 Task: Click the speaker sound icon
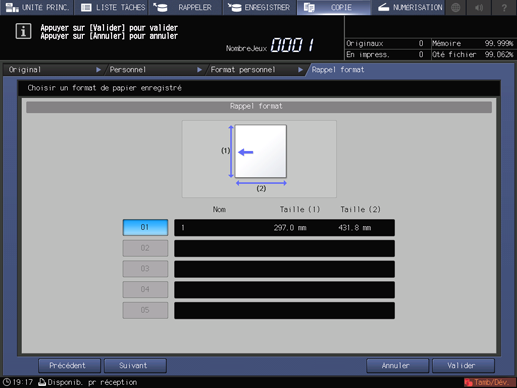tap(480, 7)
